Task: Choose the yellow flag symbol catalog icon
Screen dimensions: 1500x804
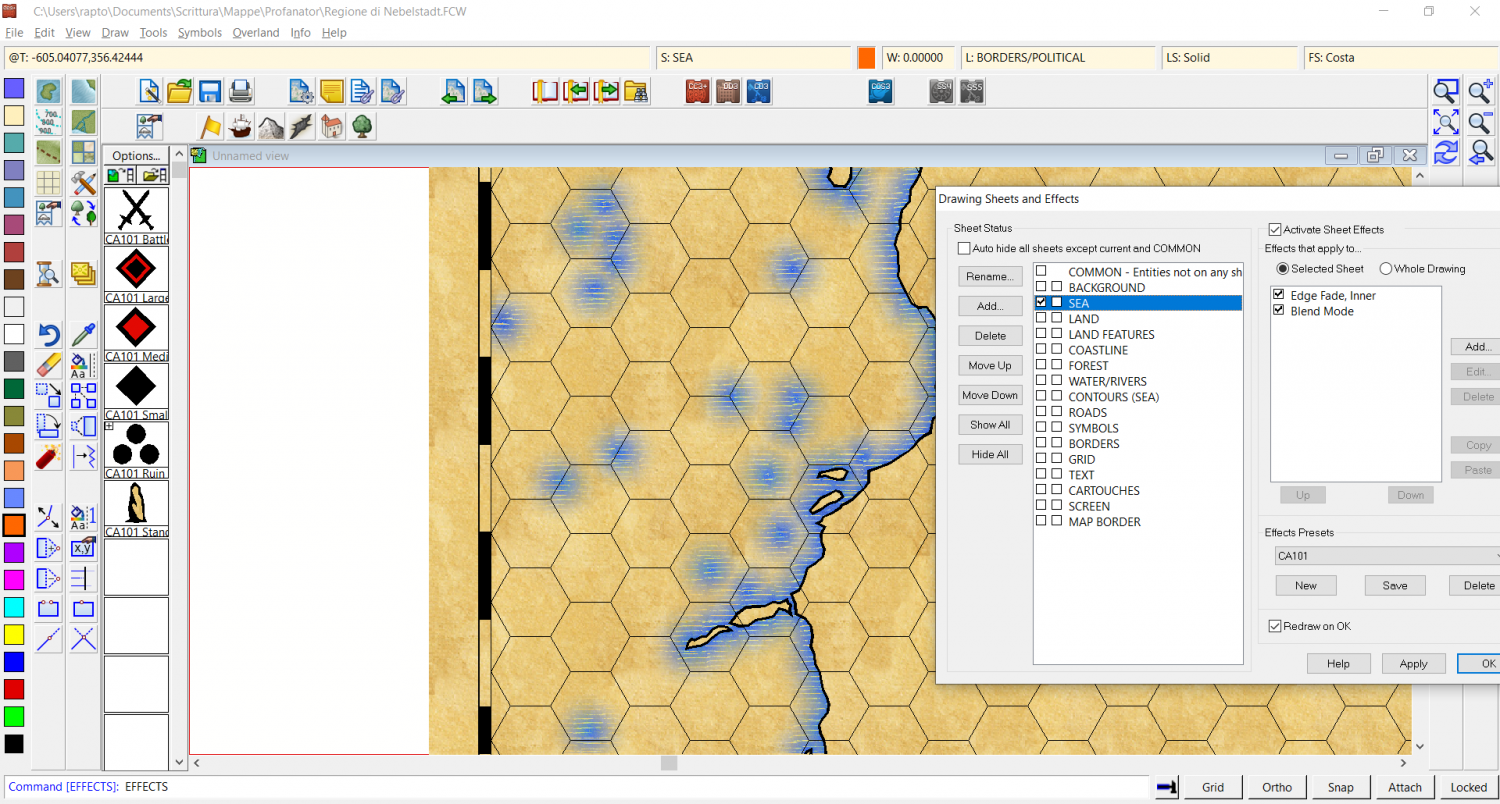Action: click(x=210, y=126)
